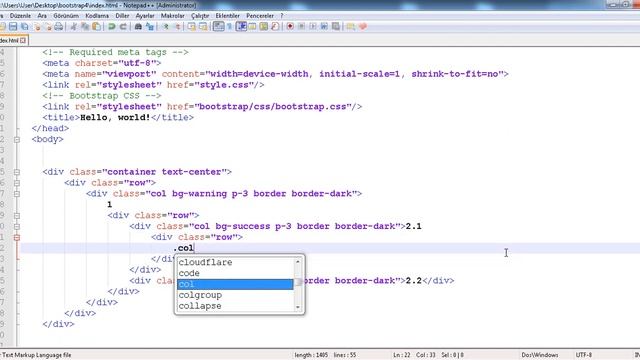The image size is (640, 360).
Task: Click the Save file toolbar icon
Action: click(x=13, y=27)
